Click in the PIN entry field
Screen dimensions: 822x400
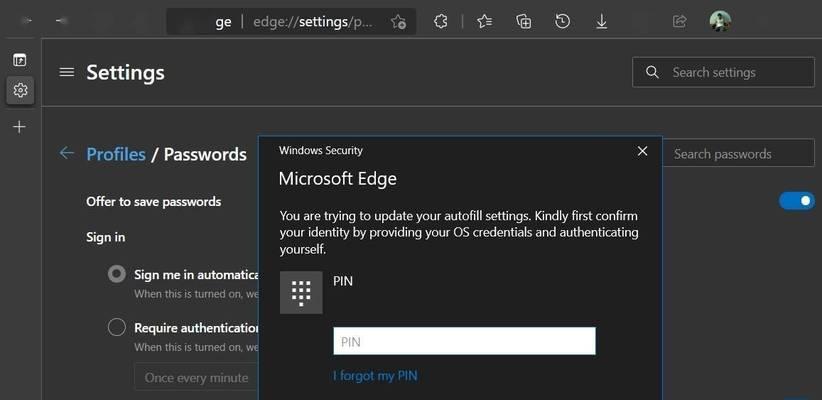464,341
